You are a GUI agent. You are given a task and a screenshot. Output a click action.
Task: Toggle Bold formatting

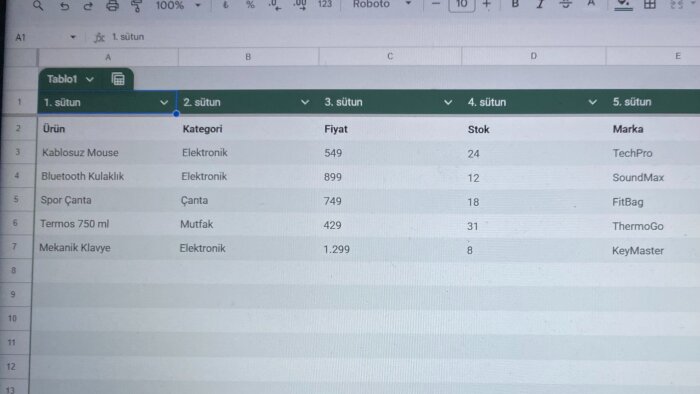(515, 4)
